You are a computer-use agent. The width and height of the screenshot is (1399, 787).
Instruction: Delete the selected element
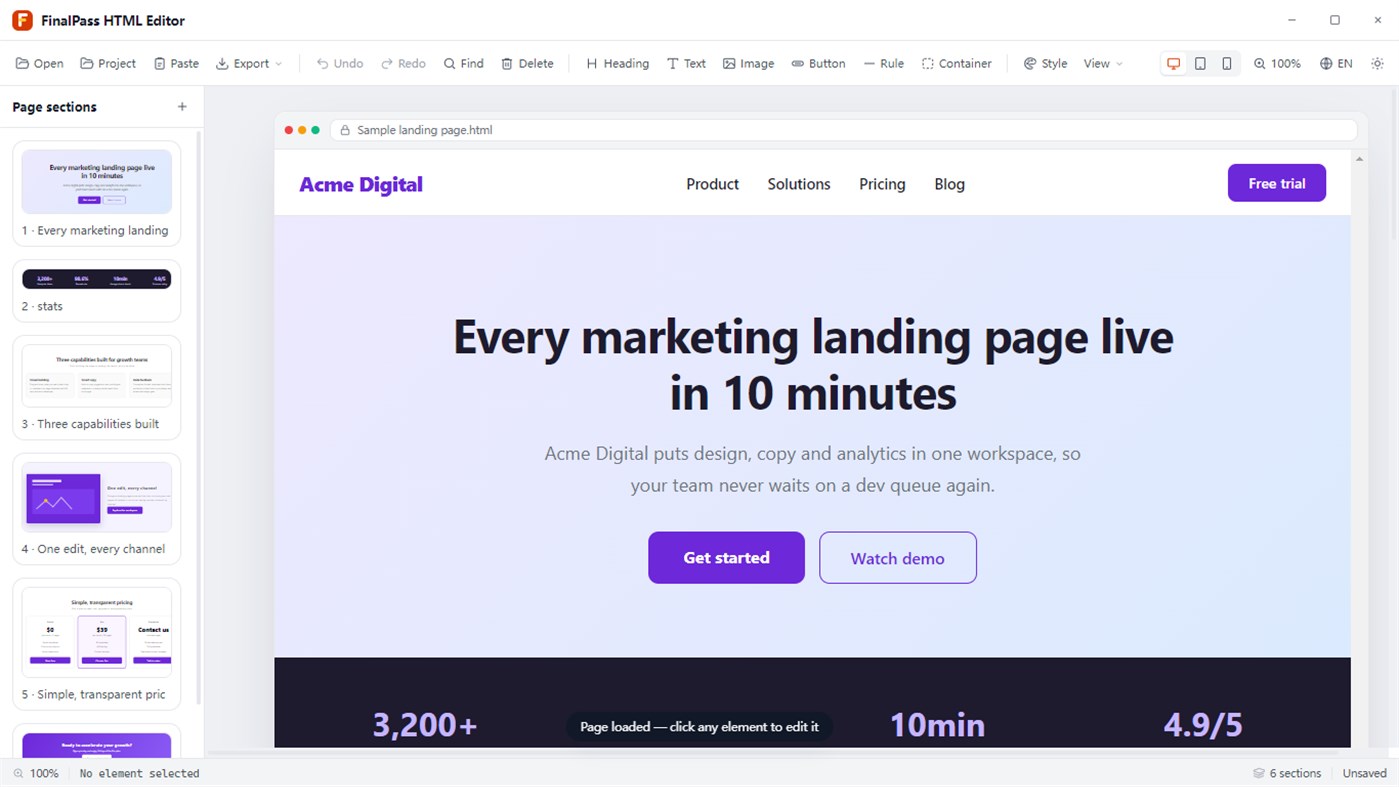click(527, 63)
